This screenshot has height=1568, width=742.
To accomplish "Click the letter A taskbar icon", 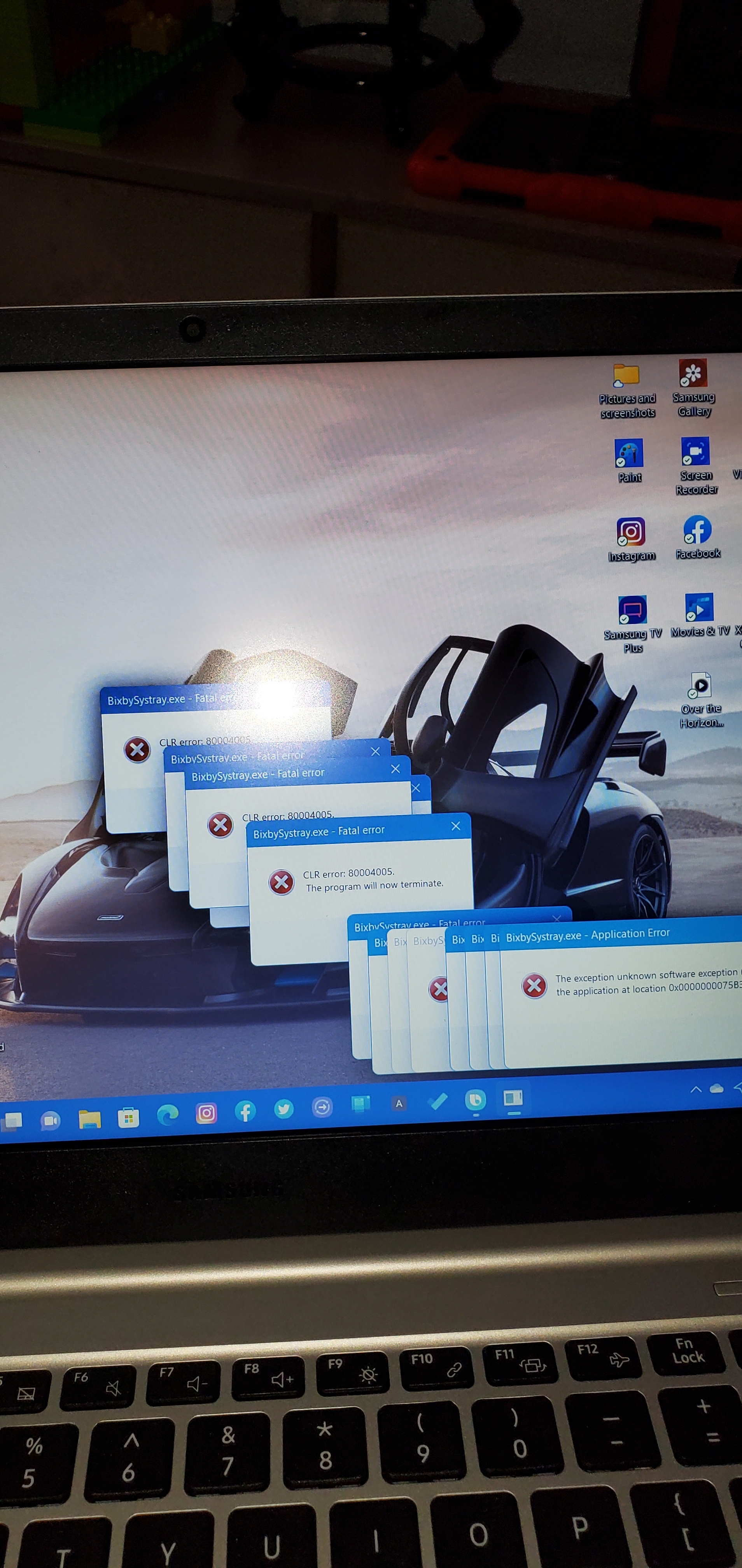I will 399,1103.
